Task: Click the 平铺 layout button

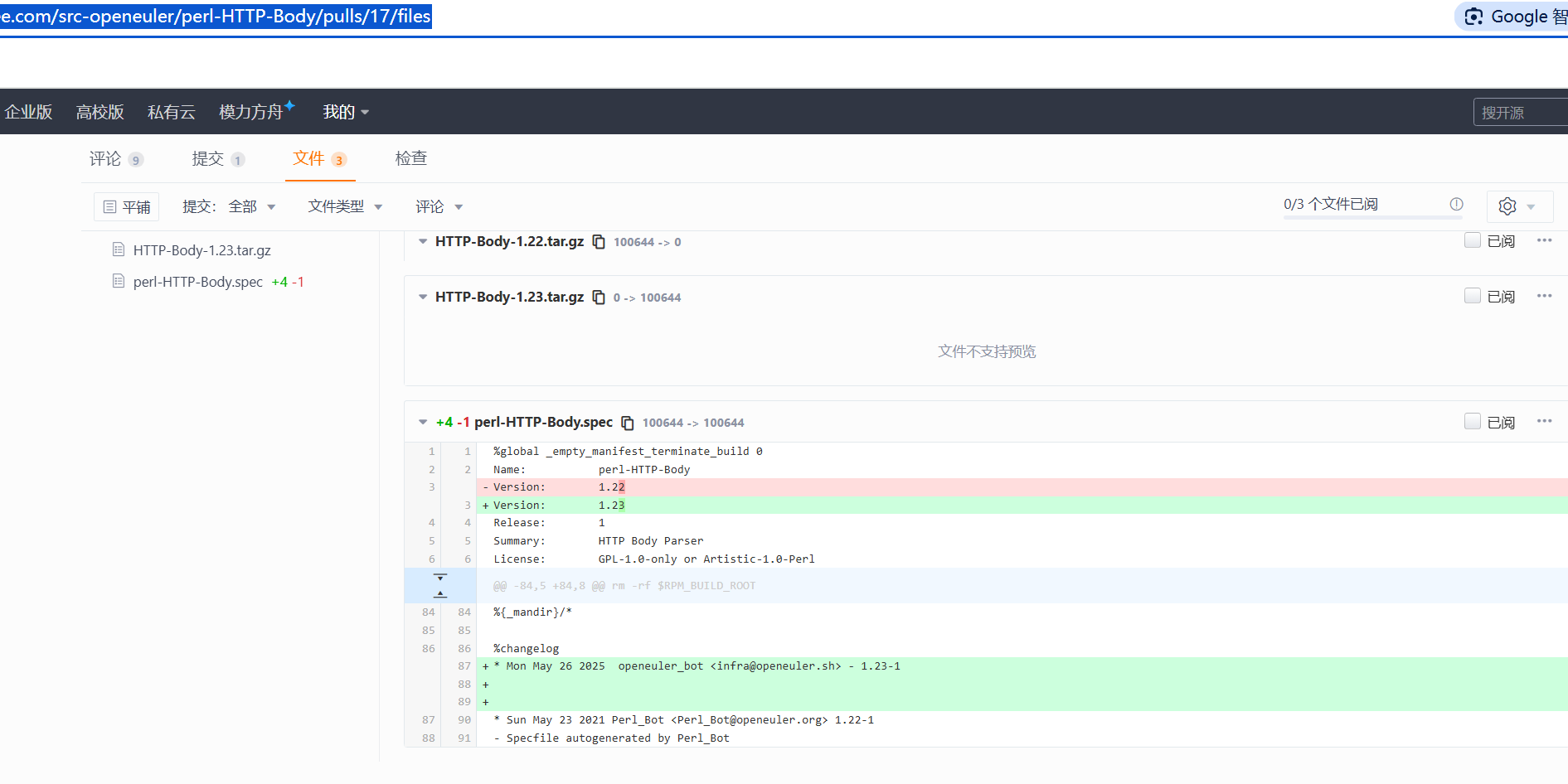Action: tap(127, 206)
